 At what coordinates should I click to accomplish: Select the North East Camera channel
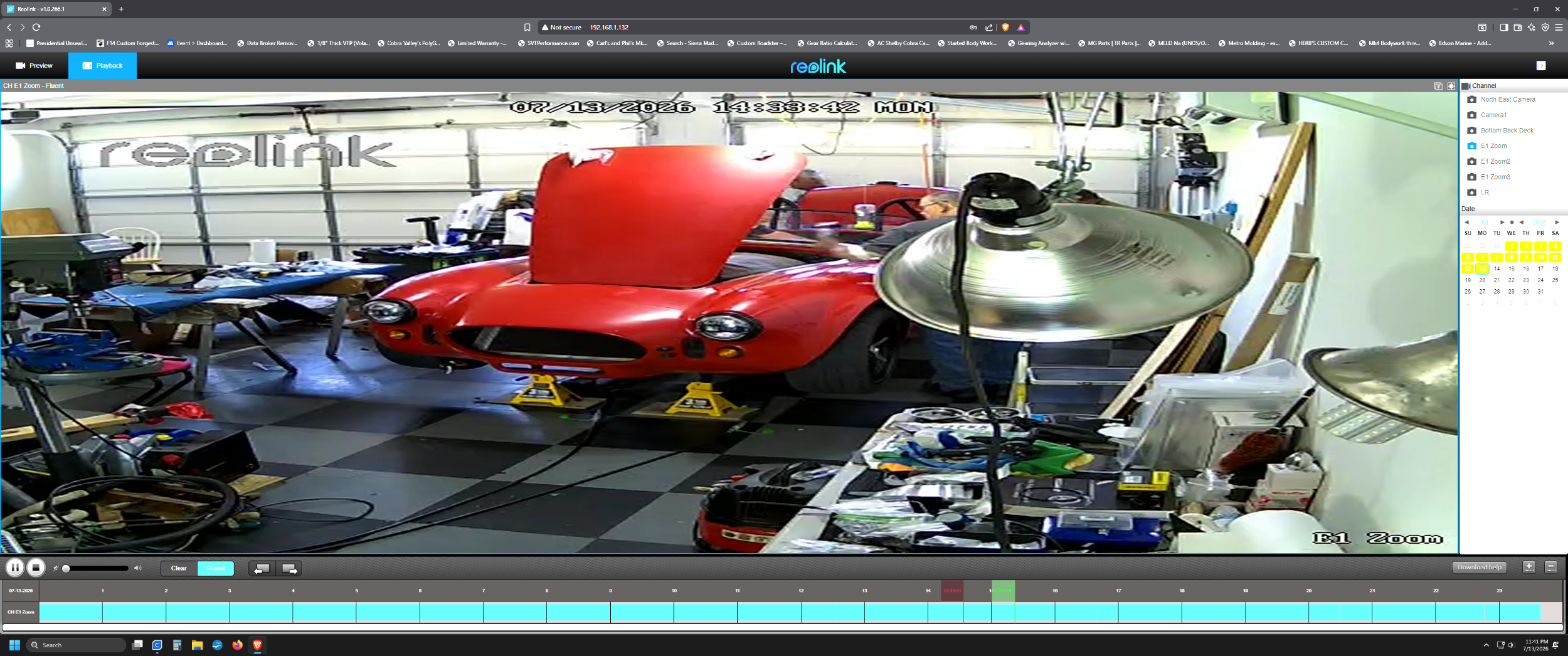pos(1508,99)
